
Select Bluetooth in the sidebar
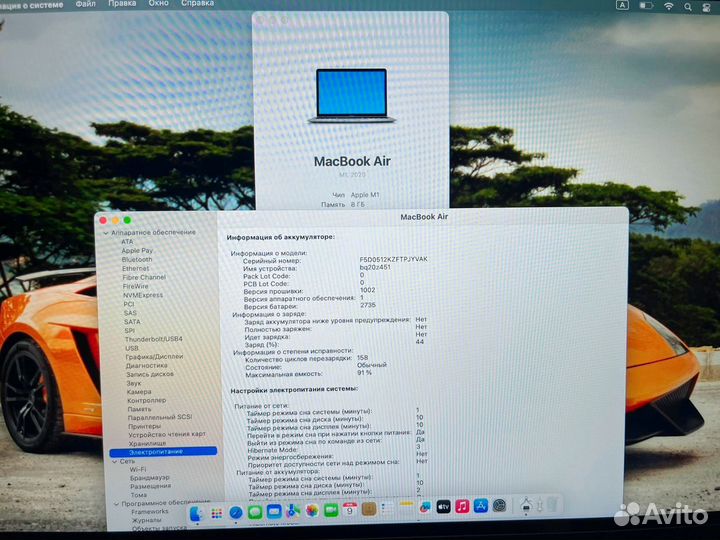click(137, 259)
